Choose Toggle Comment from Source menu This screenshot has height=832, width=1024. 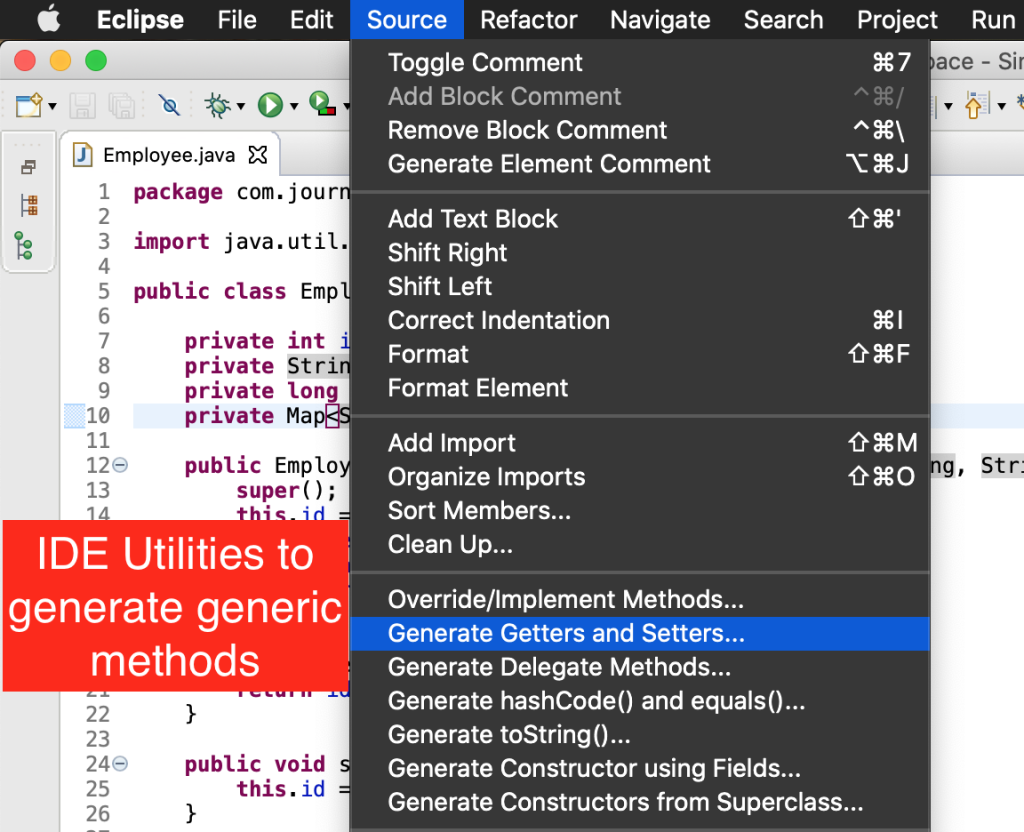(640, 63)
